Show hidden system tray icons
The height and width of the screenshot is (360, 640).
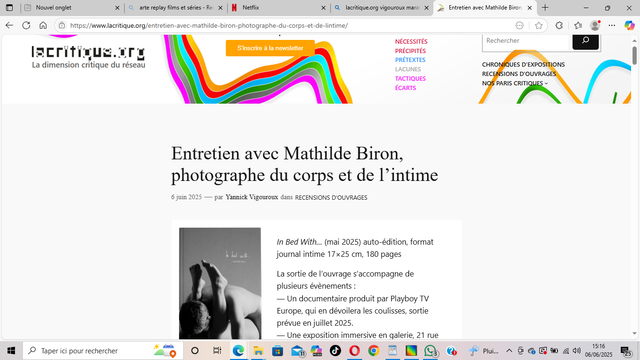tap(509, 351)
